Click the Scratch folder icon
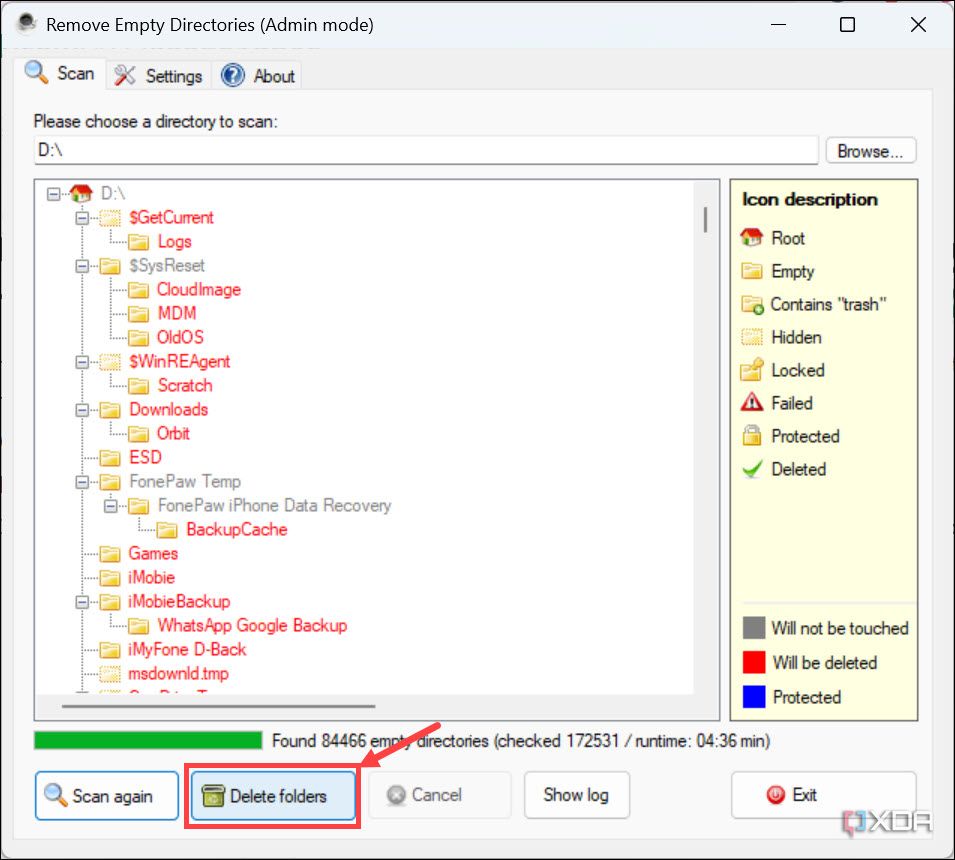 coord(139,386)
